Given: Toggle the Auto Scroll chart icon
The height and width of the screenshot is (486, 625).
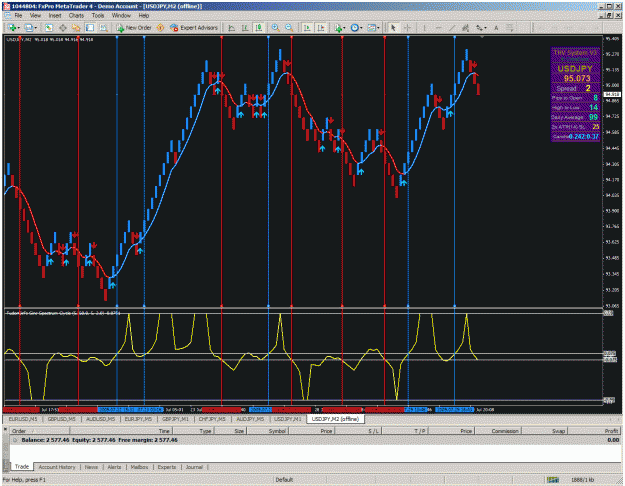Looking at the screenshot, I should coord(307,28).
